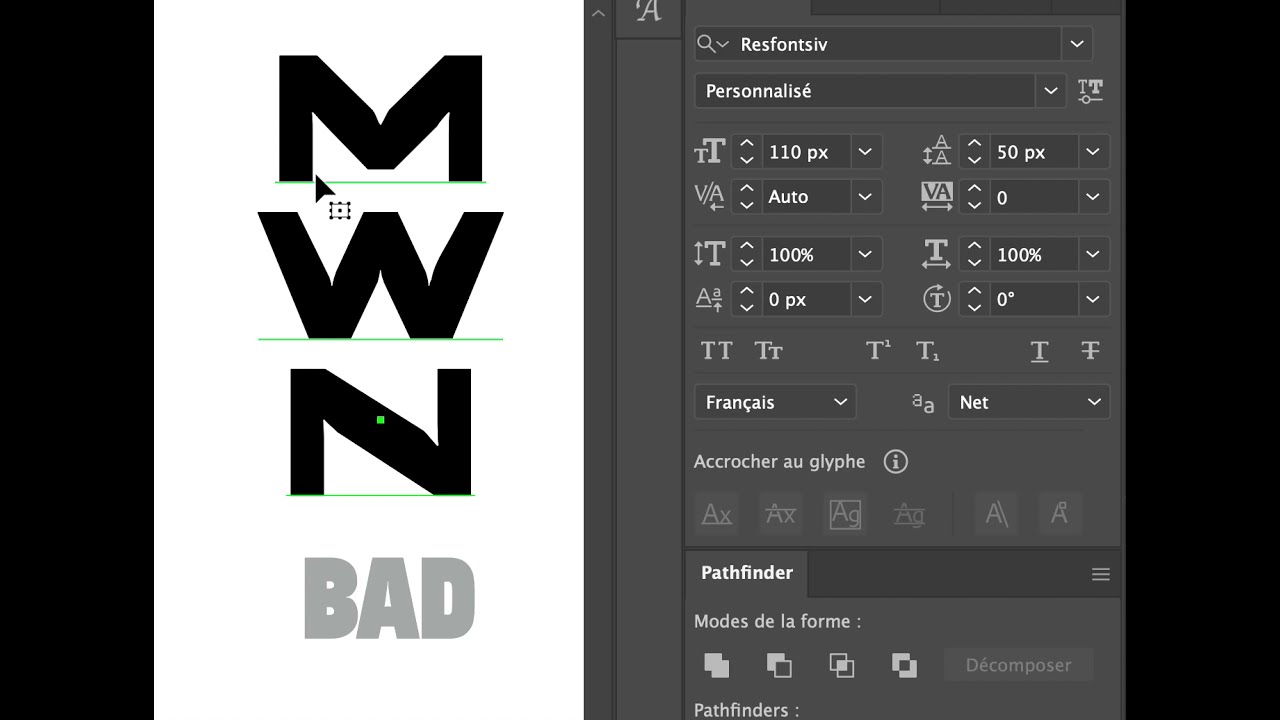Open the vertical scale 100% dropdown
This screenshot has height=720, width=1280.
(865, 255)
